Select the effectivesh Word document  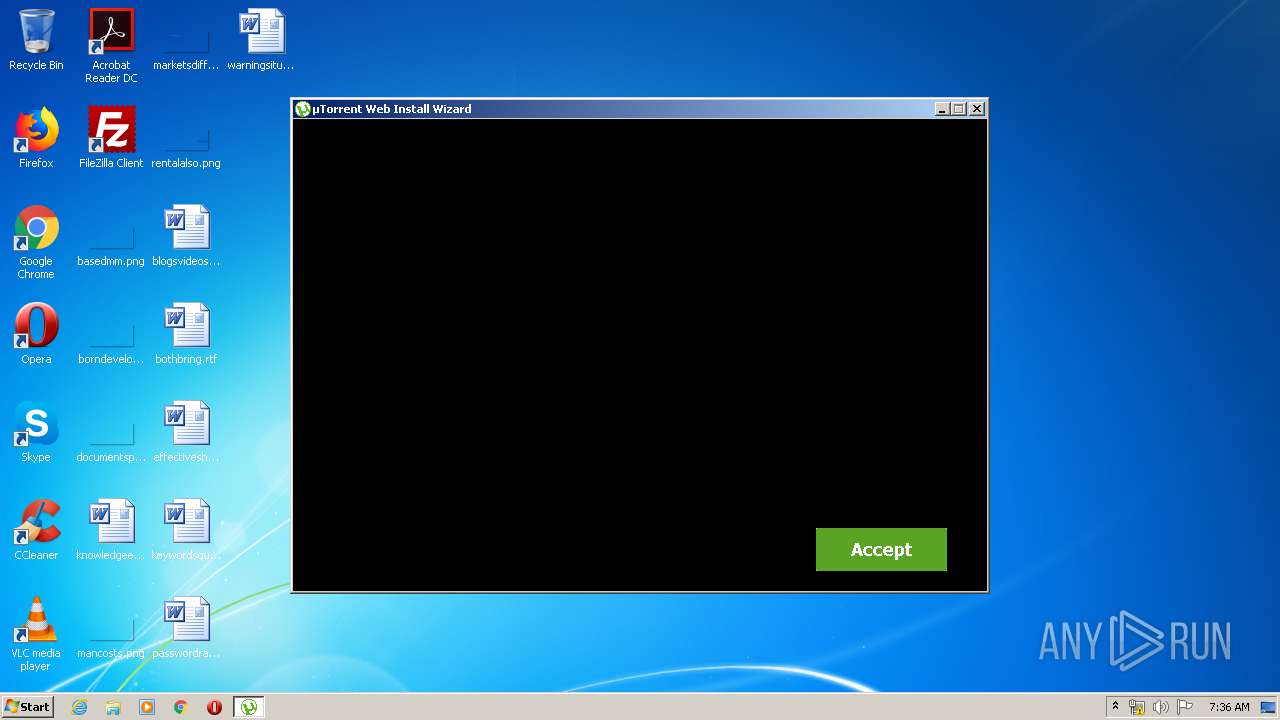pyautogui.click(x=186, y=432)
